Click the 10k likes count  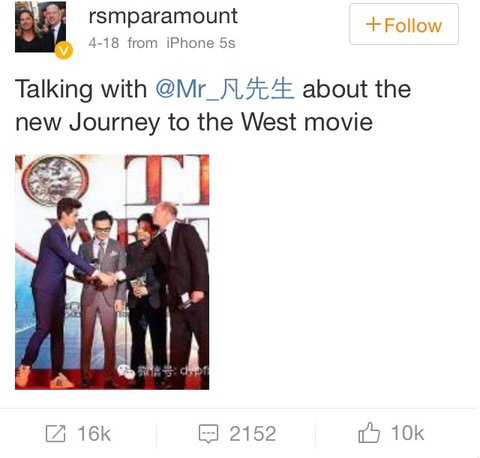(x=407, y=433)
